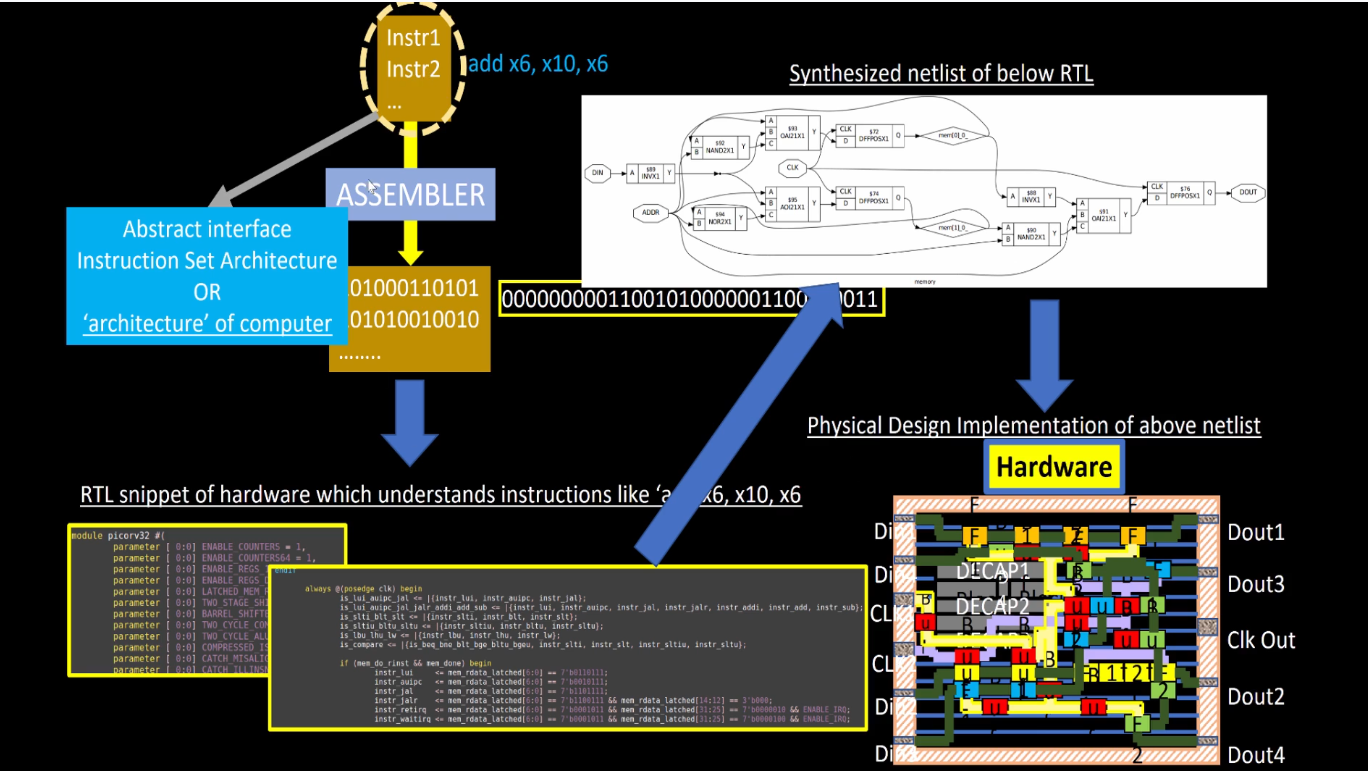The height and width of the screenshot is (771, 1368).
Task: Click the 'Physical Design Implementation of above netlist' link
Action: (x=1035, y=425)
